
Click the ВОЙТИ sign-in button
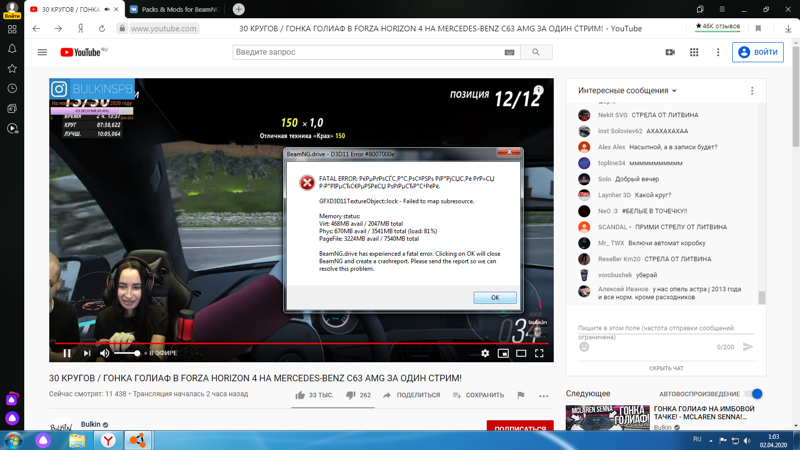[758, 52]
